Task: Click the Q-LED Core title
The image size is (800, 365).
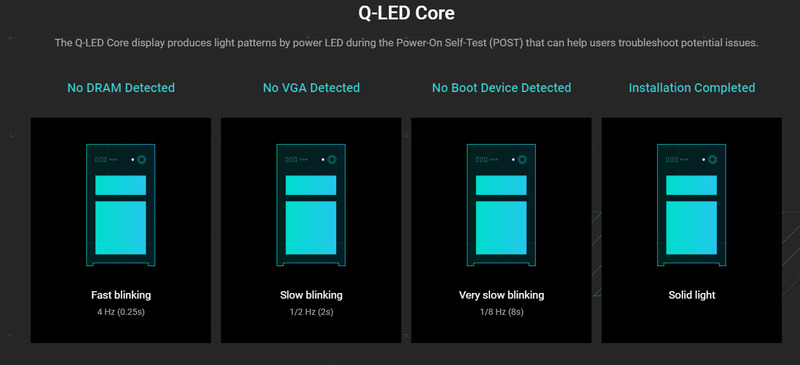Action: tap(406, 13)
